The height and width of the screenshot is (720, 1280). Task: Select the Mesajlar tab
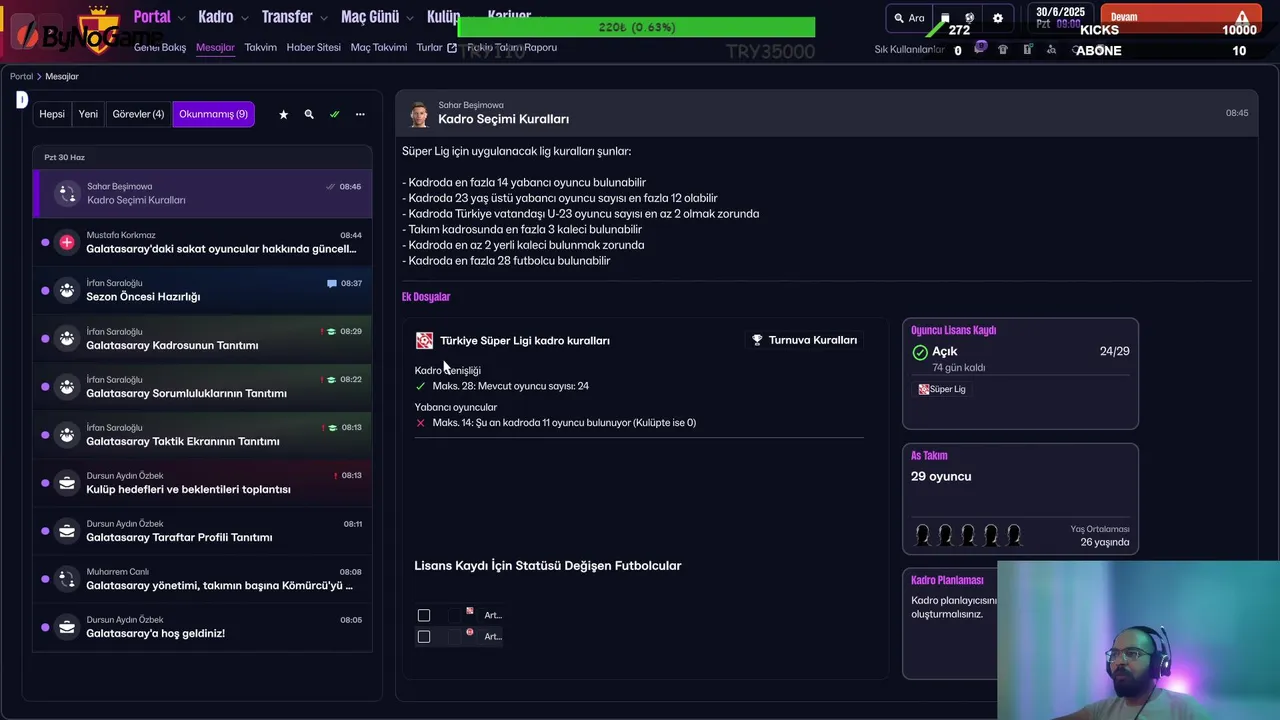216,47
